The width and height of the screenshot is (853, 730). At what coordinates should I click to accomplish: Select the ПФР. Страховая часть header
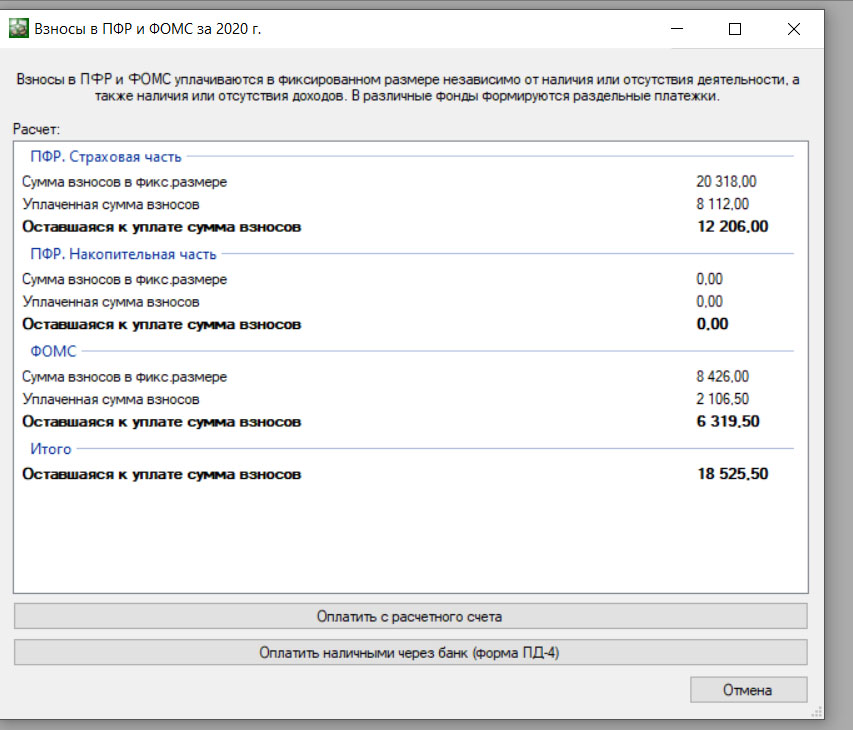106,157
